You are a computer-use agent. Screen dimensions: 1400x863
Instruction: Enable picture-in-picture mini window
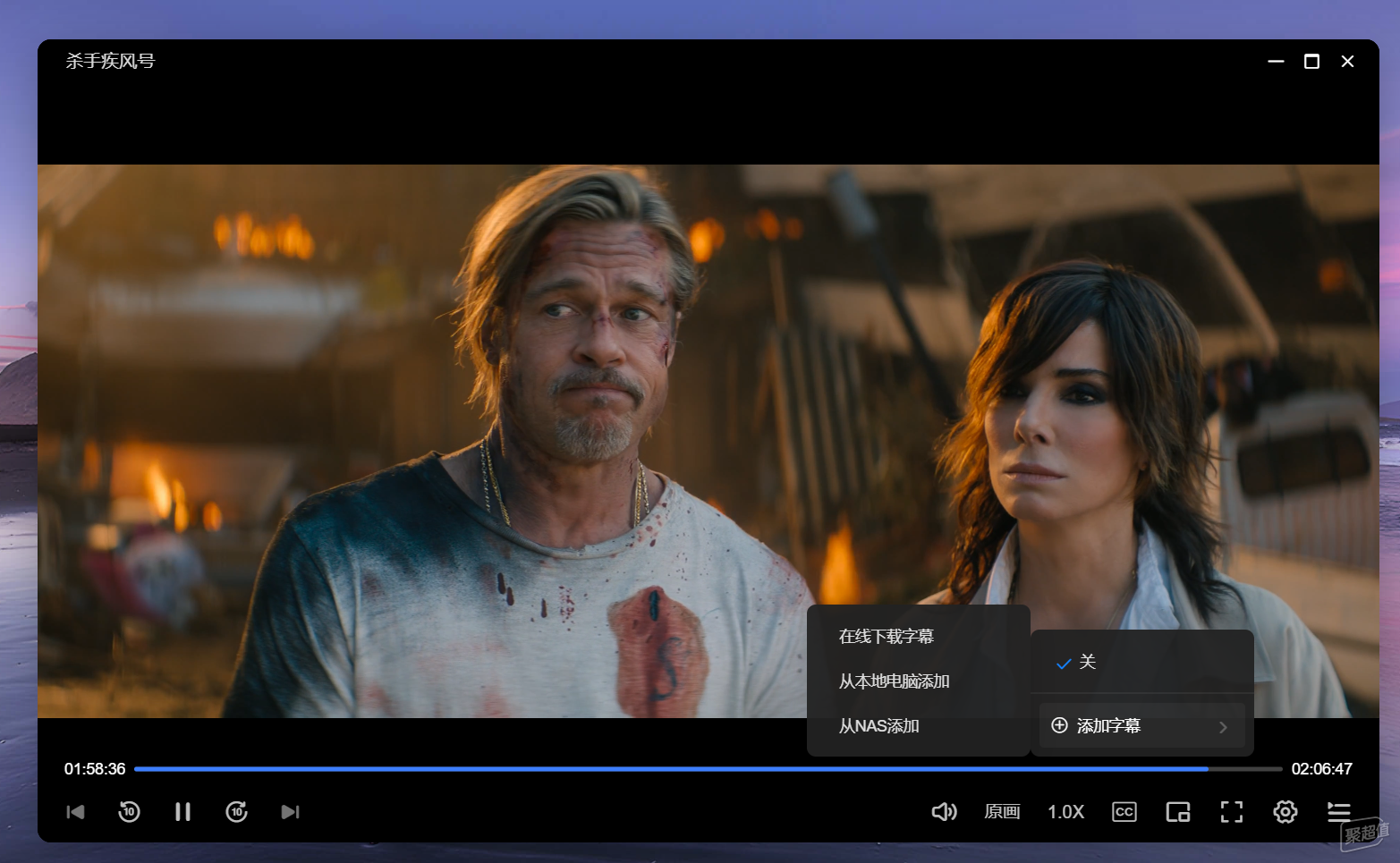click(1178, 812)
